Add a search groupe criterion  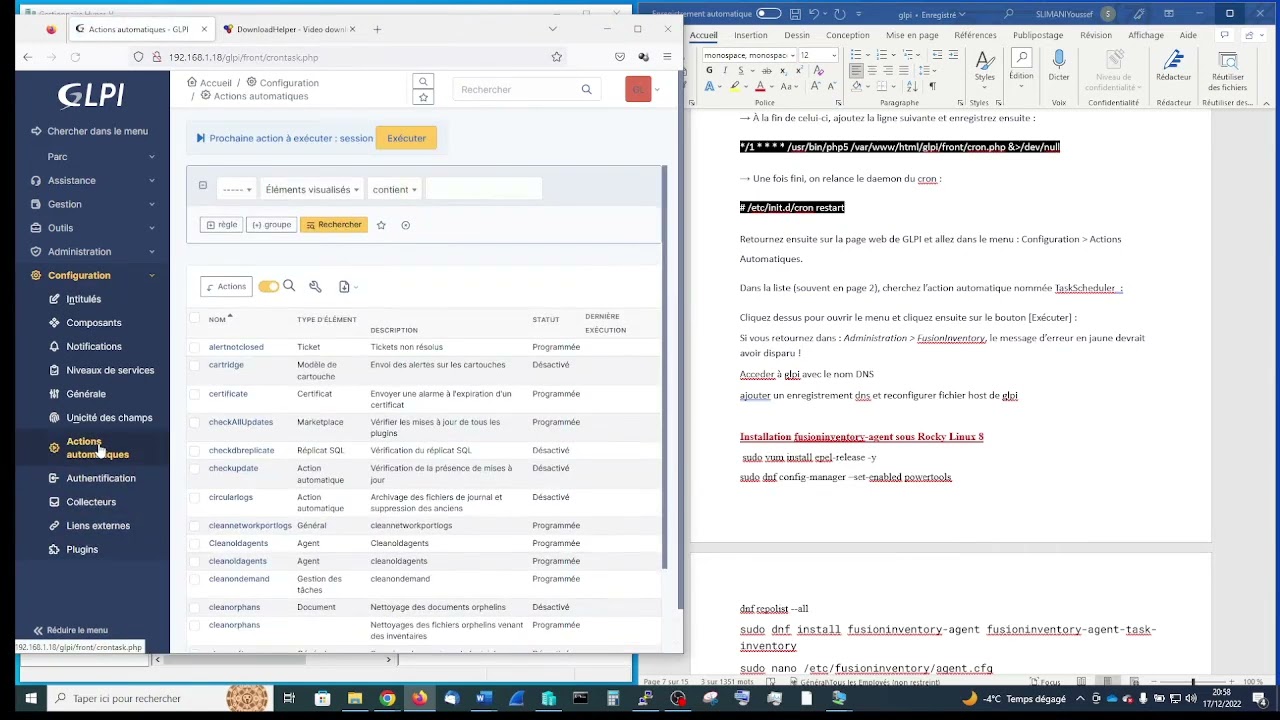pos(271,225)
